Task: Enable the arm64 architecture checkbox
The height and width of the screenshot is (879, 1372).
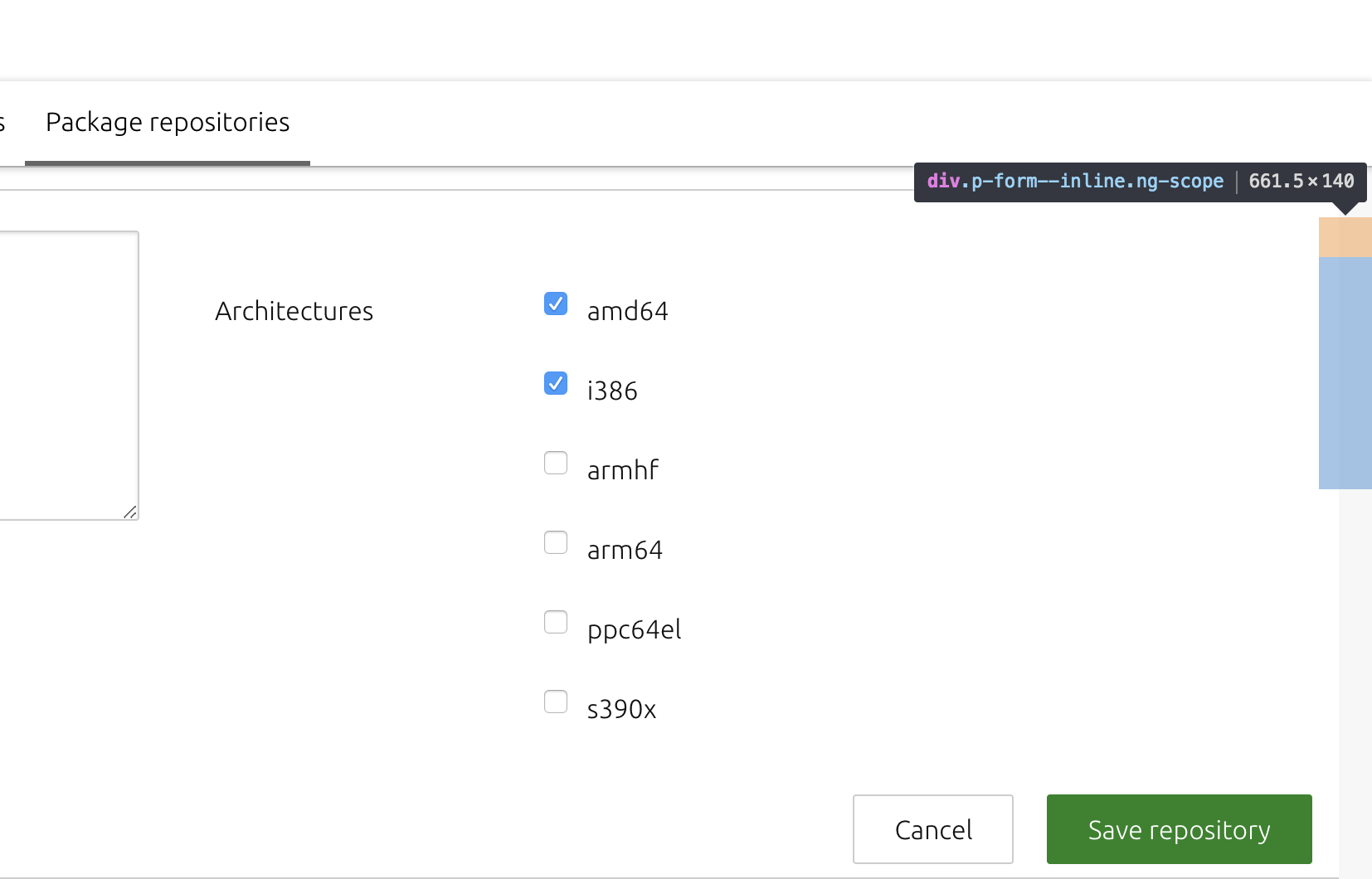Action: coord(556,542)
